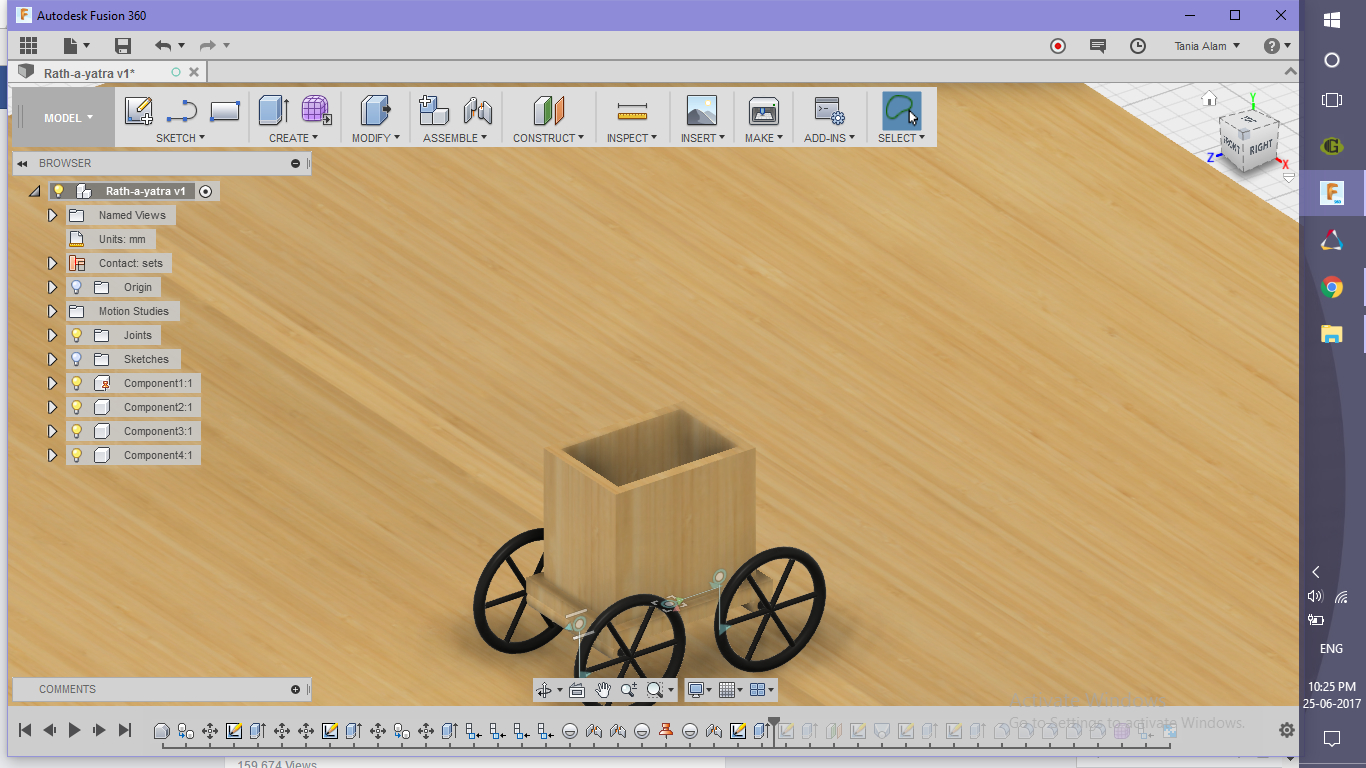Click the timeline history marker
Viewport: 1366px width, 768px height.
(x=773, y=722)
